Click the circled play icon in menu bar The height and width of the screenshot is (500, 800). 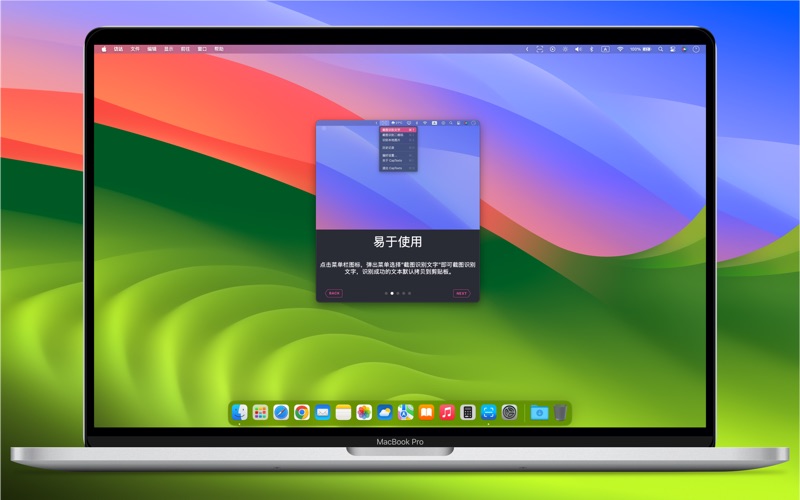tap(553, 49)
